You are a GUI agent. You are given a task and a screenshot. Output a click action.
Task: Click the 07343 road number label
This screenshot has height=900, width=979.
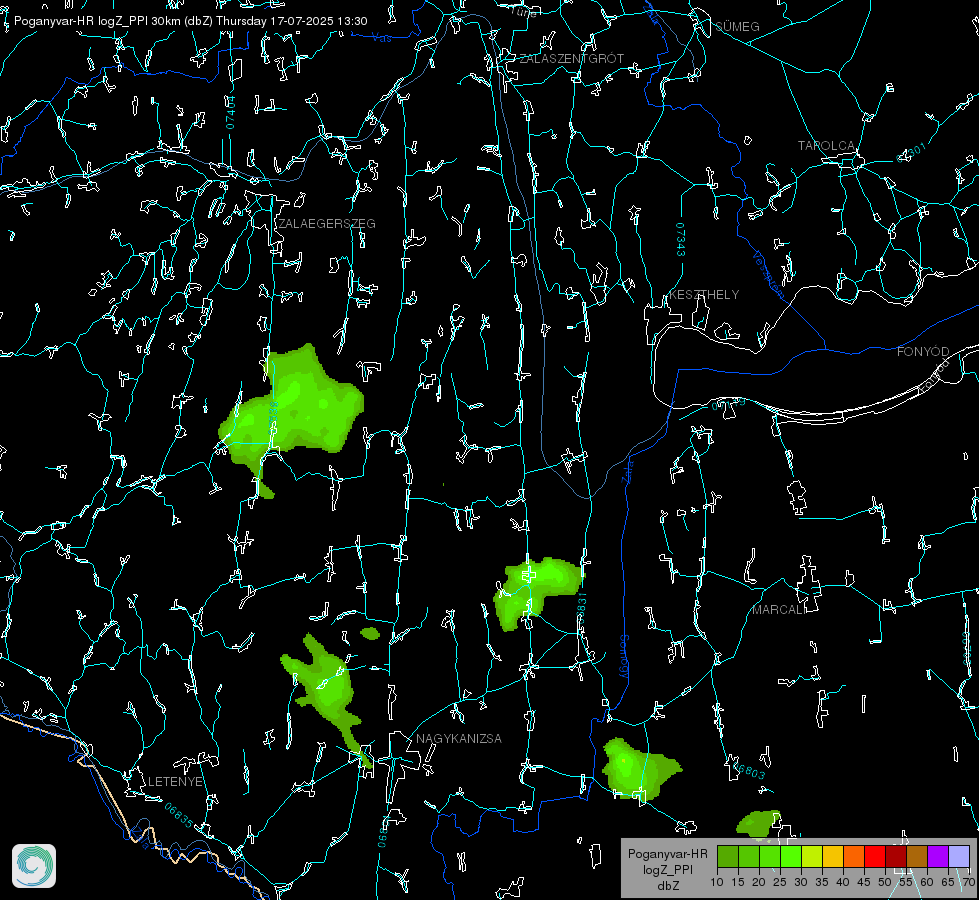[681, 240]
